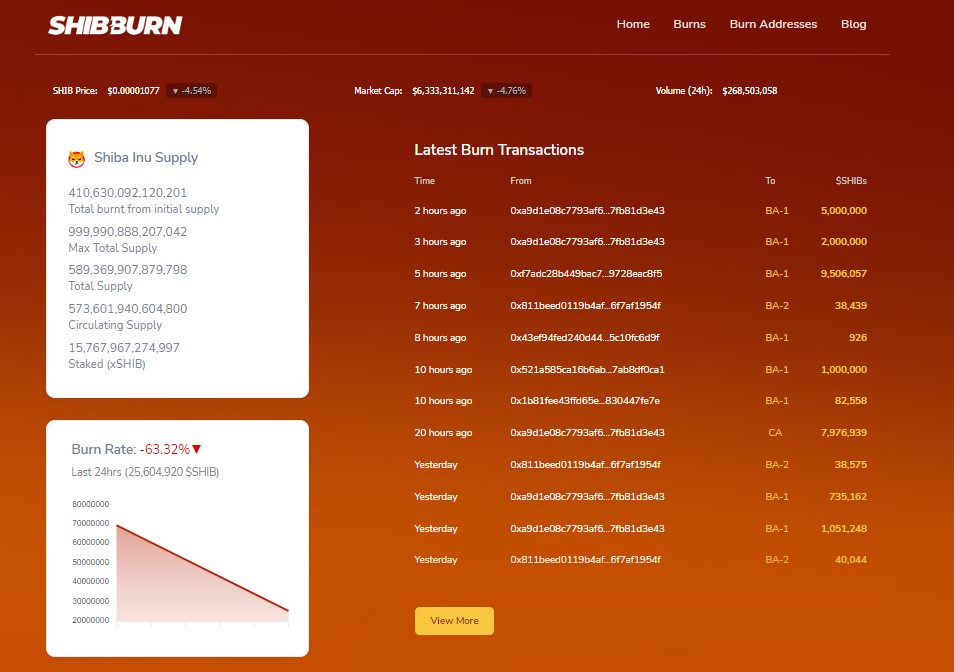This screenshot has height=672, width=954.
Task: Click total supply value 589,369,907,879,798
Action: [127, 269]
